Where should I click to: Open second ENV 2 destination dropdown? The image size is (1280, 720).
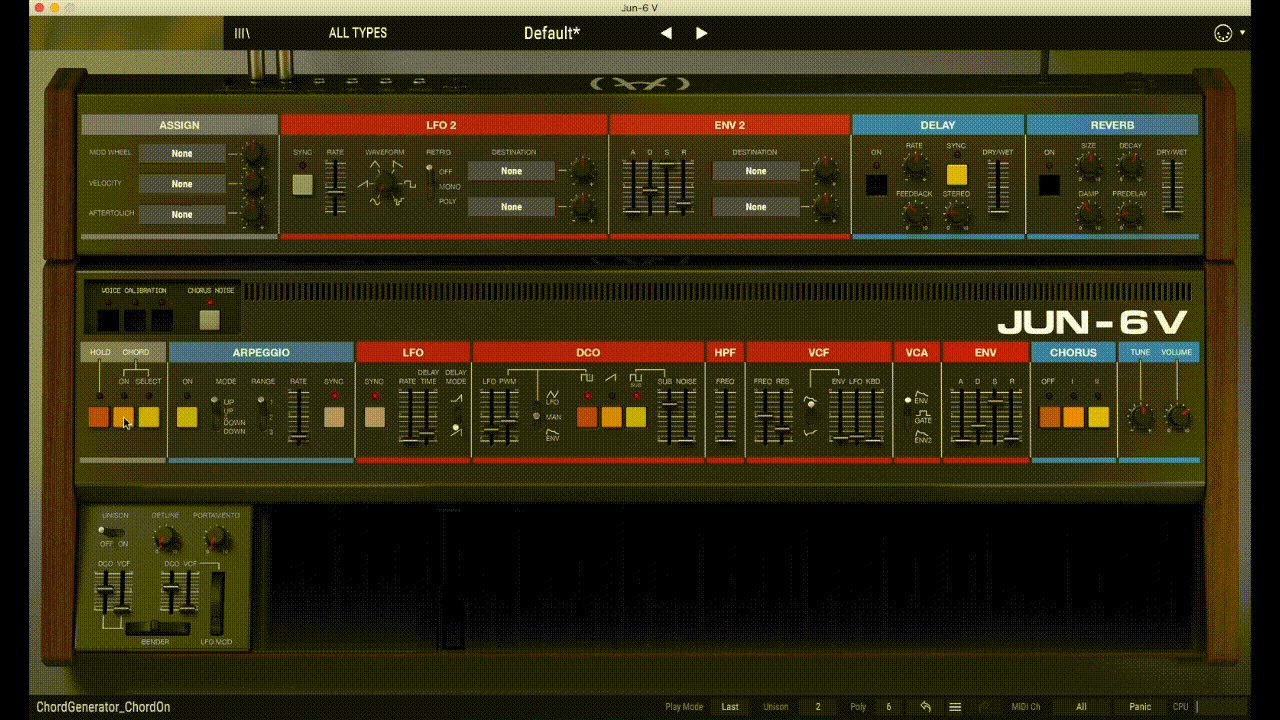click(x=755, y=207)
